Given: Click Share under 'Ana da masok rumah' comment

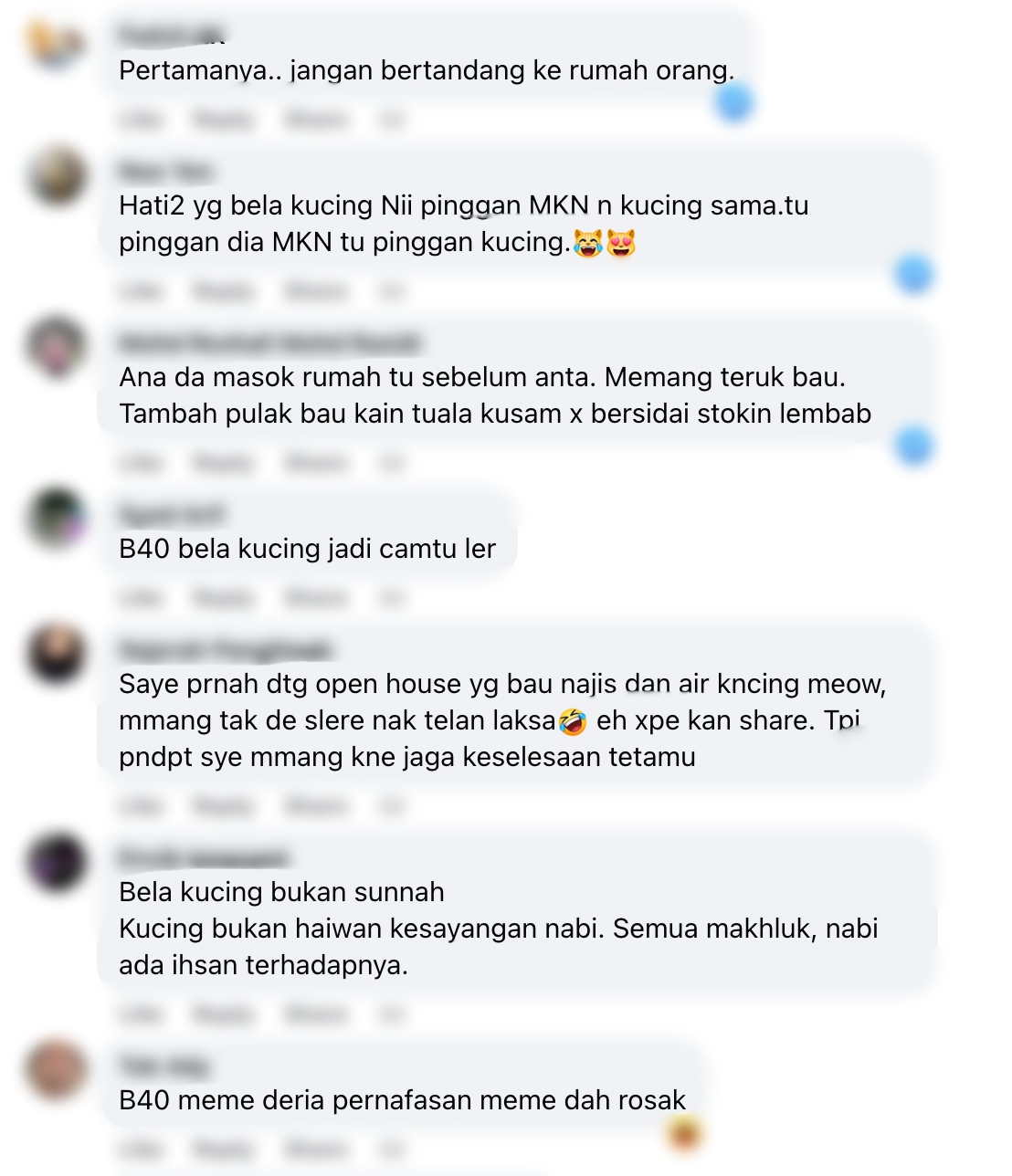Looking at the screenshot, I should [x=315, y=463].
